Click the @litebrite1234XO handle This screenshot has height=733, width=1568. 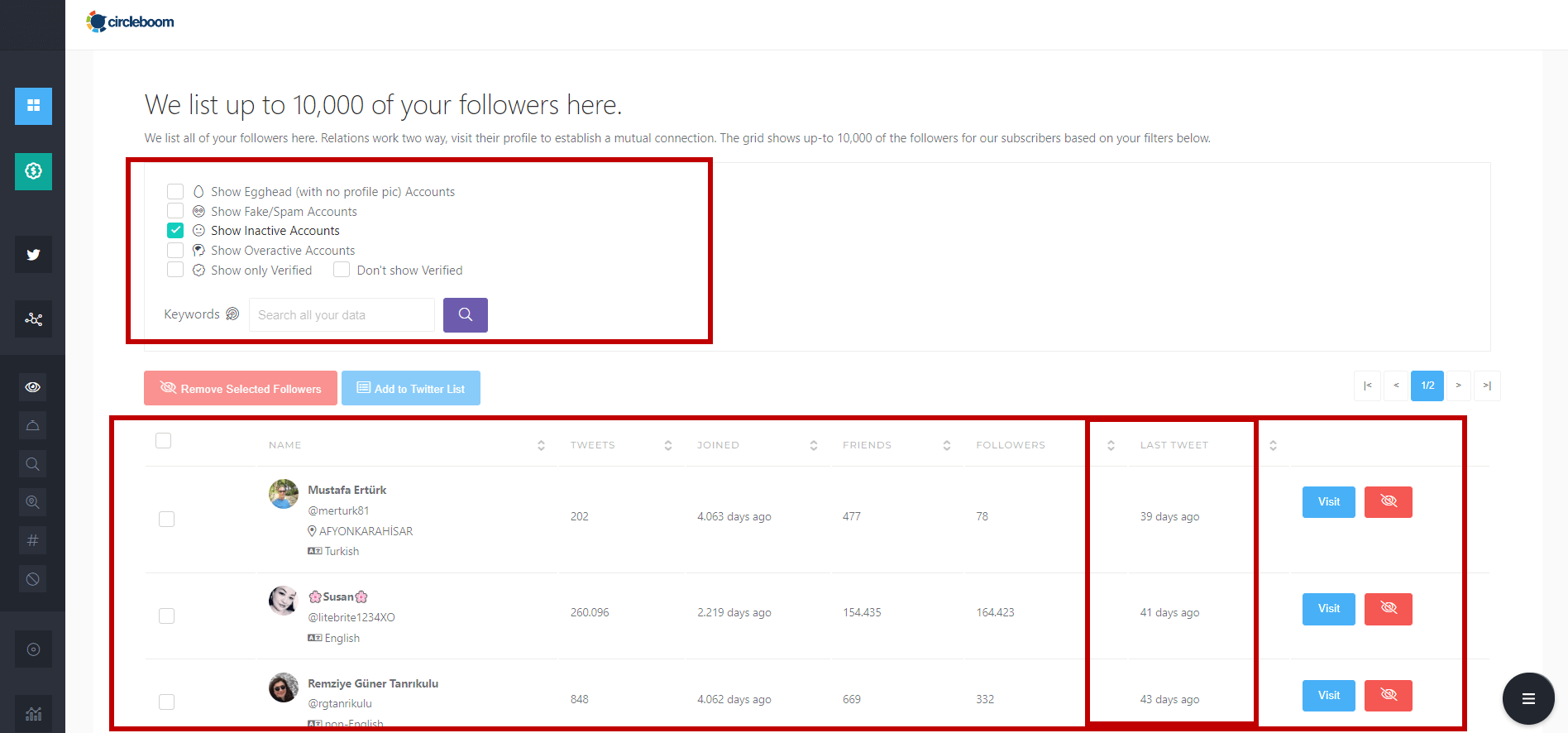[351, 617]
